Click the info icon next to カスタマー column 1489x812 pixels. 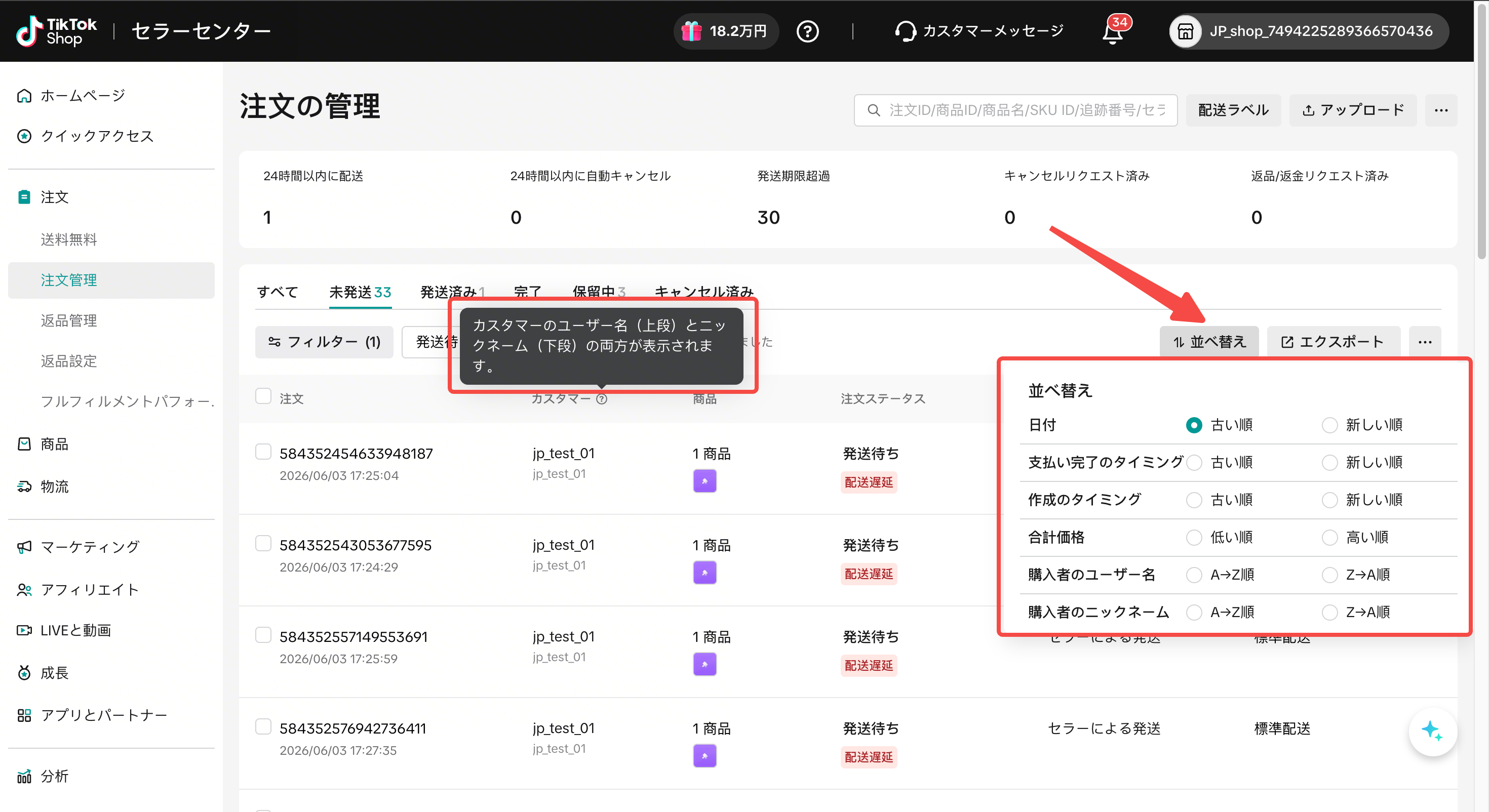602,399
